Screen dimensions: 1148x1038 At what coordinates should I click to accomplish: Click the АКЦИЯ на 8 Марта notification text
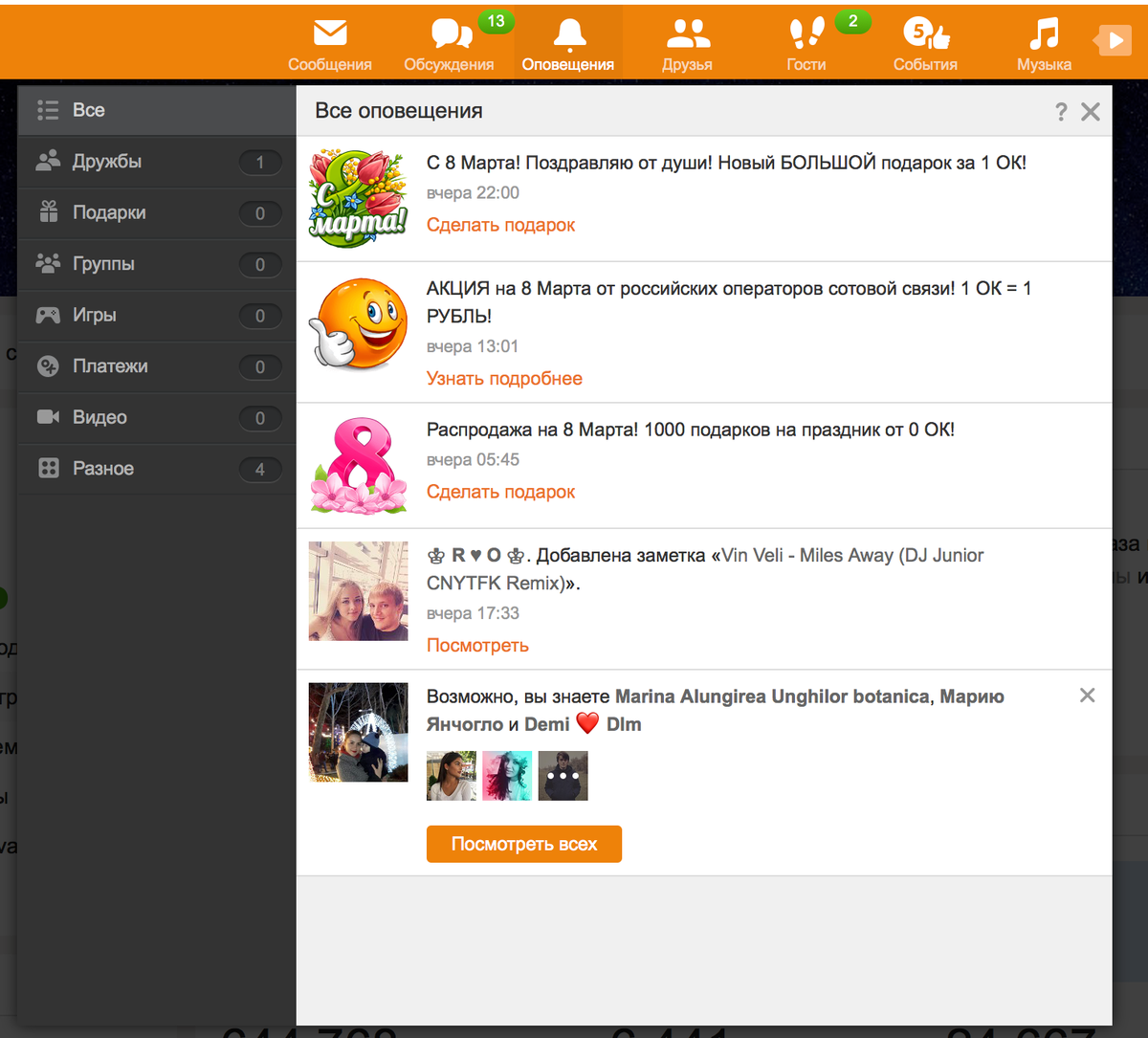(729, 301)
